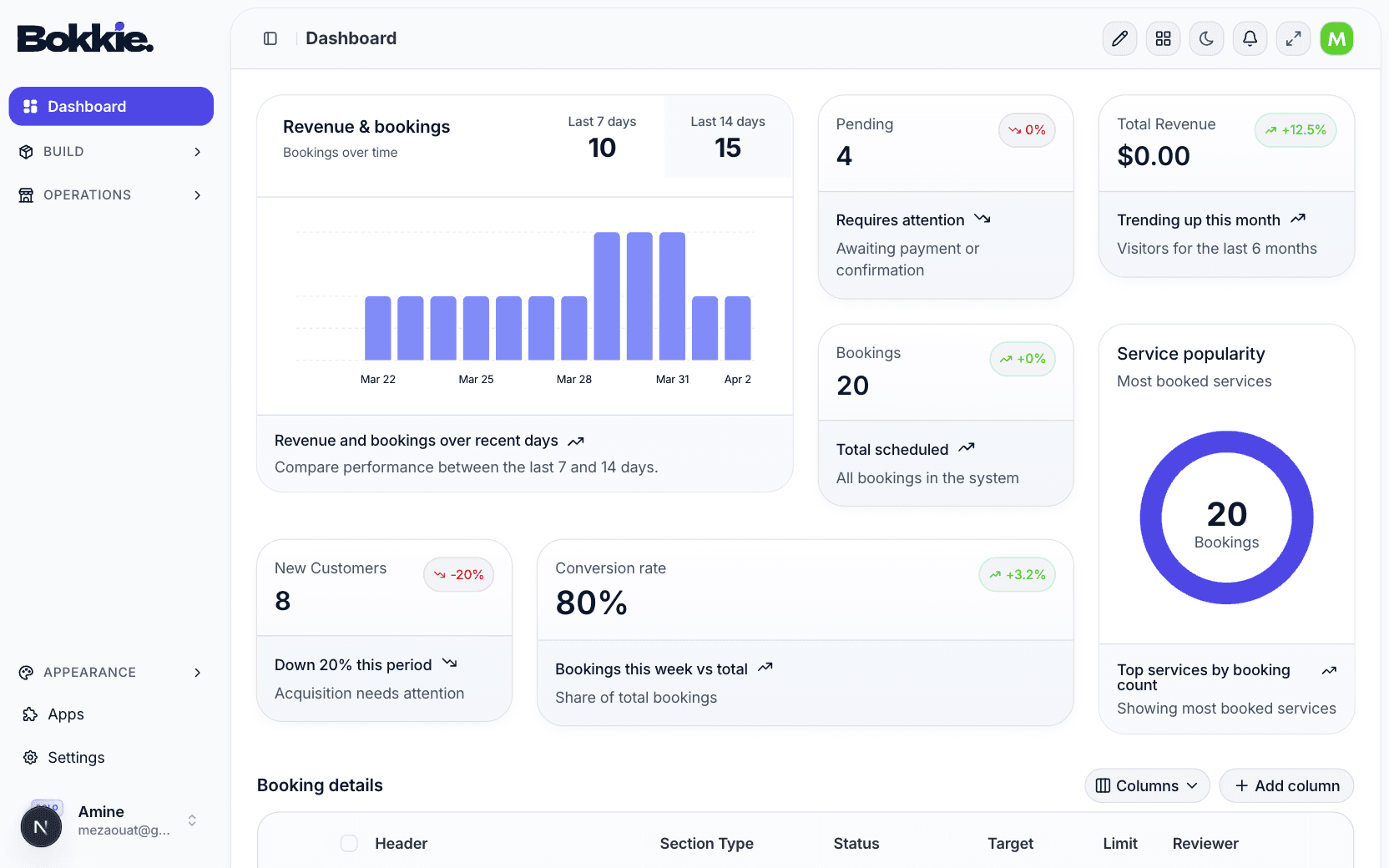Open the Apps section in the sidebar

click(65, 714)
